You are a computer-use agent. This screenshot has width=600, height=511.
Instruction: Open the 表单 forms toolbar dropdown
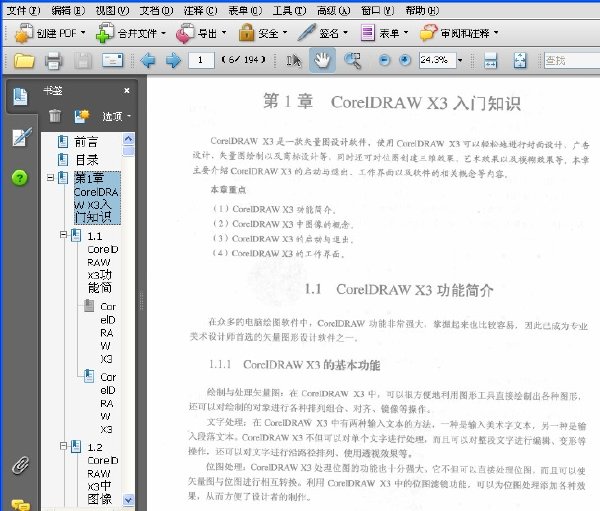[x=385, y=33]
